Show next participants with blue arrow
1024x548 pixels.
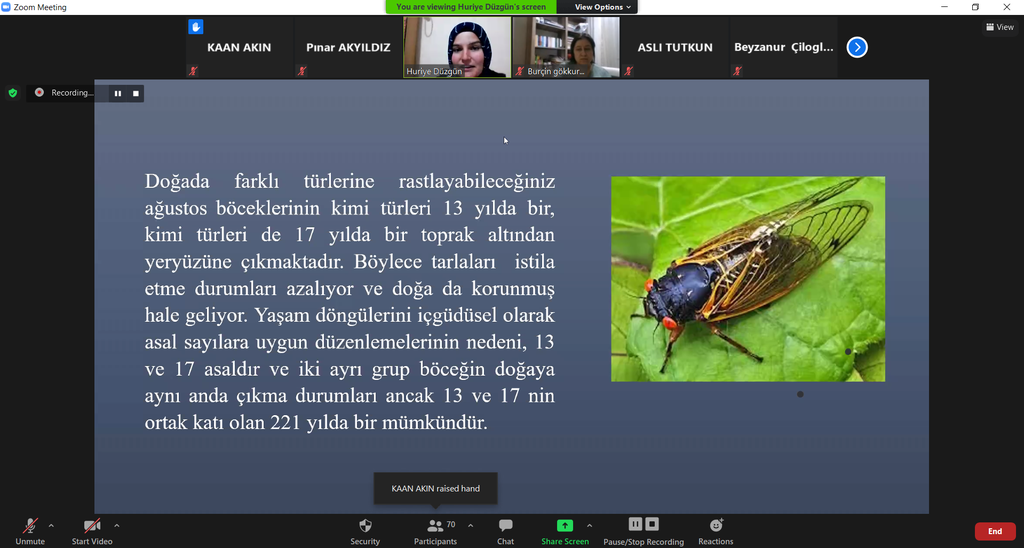(x=857, y=47)
